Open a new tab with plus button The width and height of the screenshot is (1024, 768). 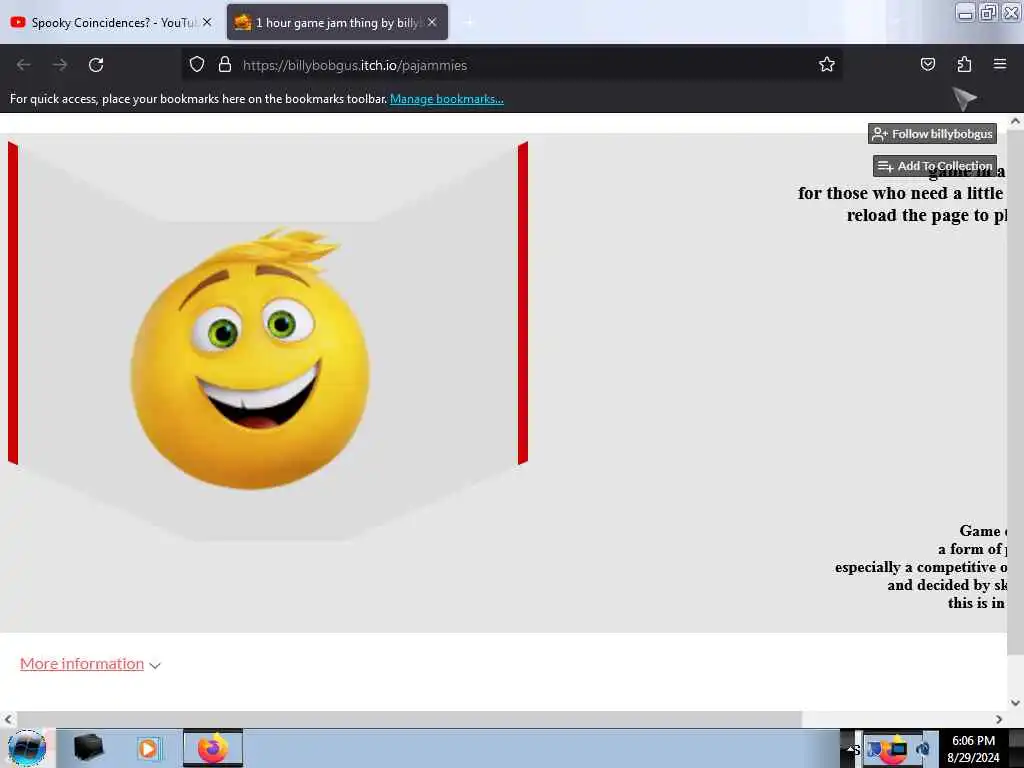coord(469,22)
